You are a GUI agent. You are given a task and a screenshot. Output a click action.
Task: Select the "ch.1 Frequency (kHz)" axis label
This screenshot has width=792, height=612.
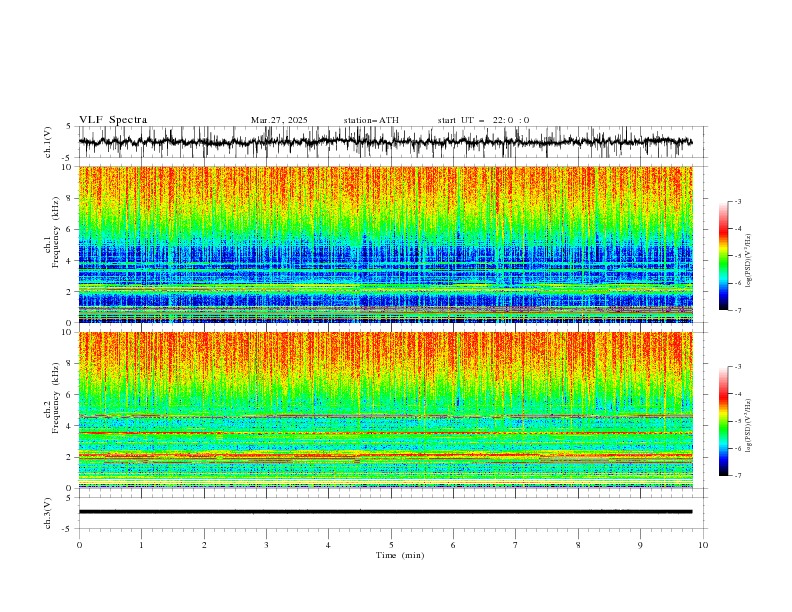pyautogui.click(x=52, y=231)
